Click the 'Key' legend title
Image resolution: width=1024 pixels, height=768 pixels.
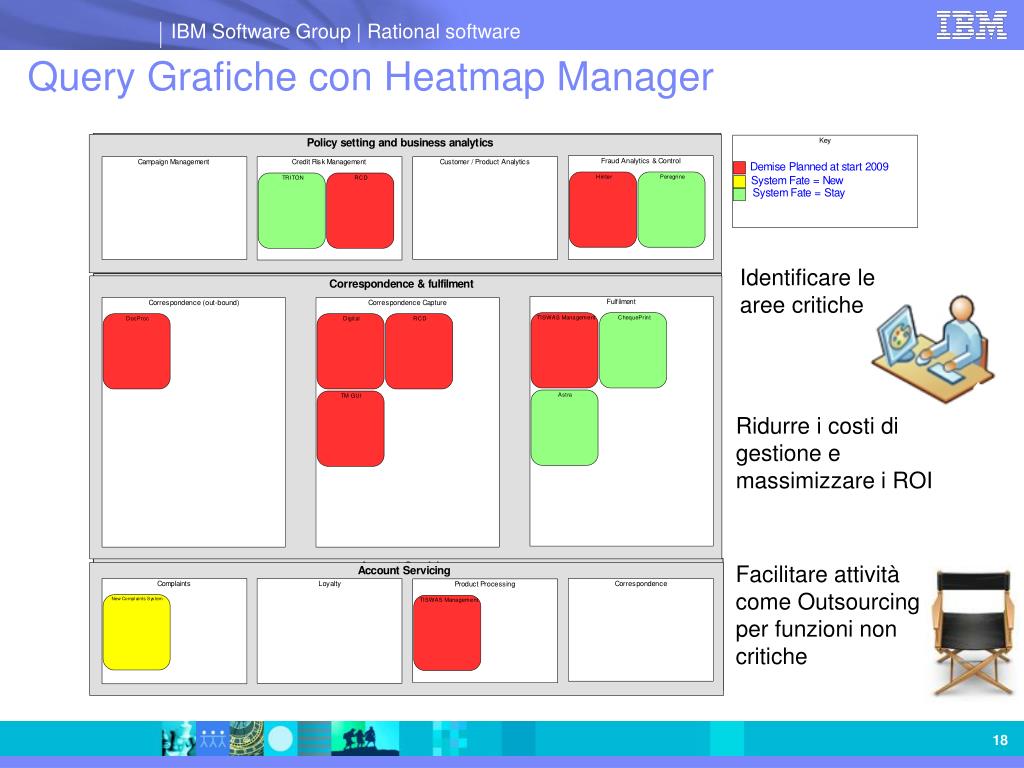pos(825,140)
